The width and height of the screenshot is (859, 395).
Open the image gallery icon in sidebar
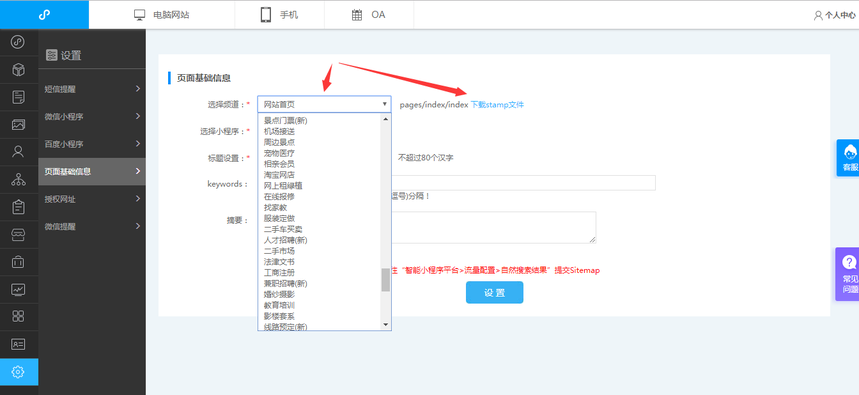(18, 124)
